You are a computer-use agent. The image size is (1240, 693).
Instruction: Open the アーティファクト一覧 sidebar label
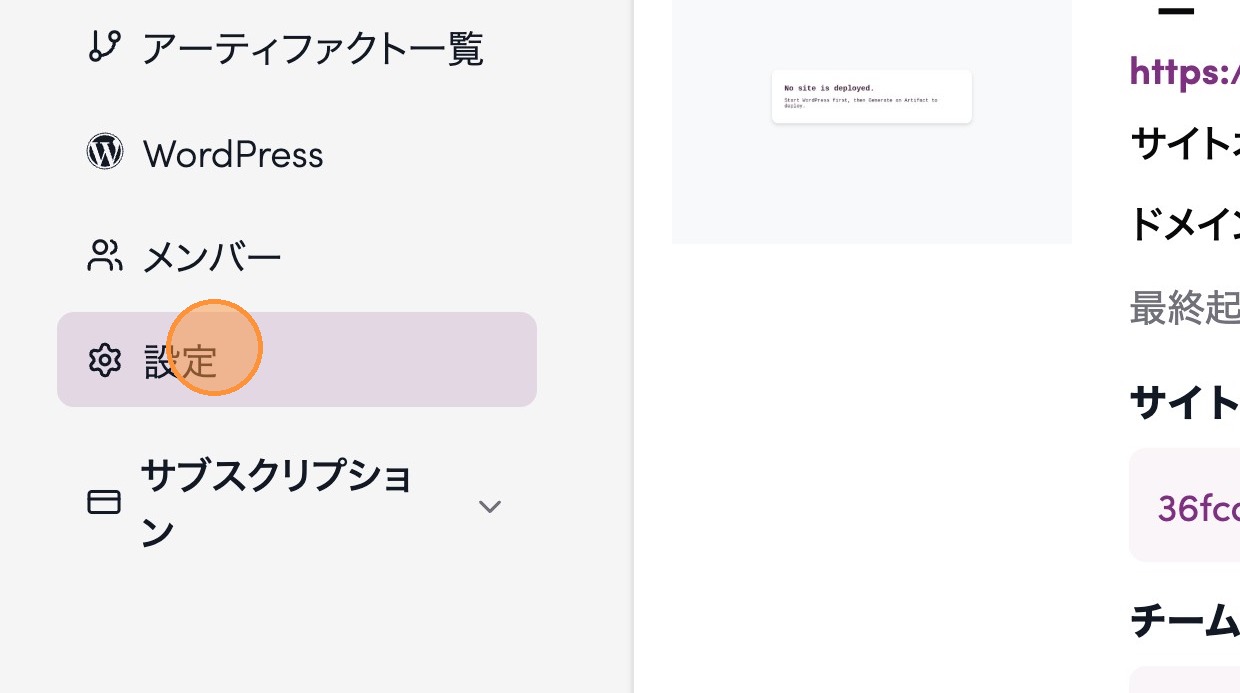[312, 48]
